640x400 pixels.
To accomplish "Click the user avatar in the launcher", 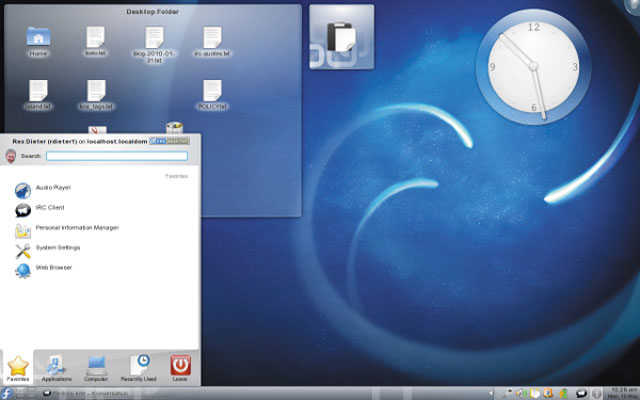I will pyautogui.click(x=11, y=156).
